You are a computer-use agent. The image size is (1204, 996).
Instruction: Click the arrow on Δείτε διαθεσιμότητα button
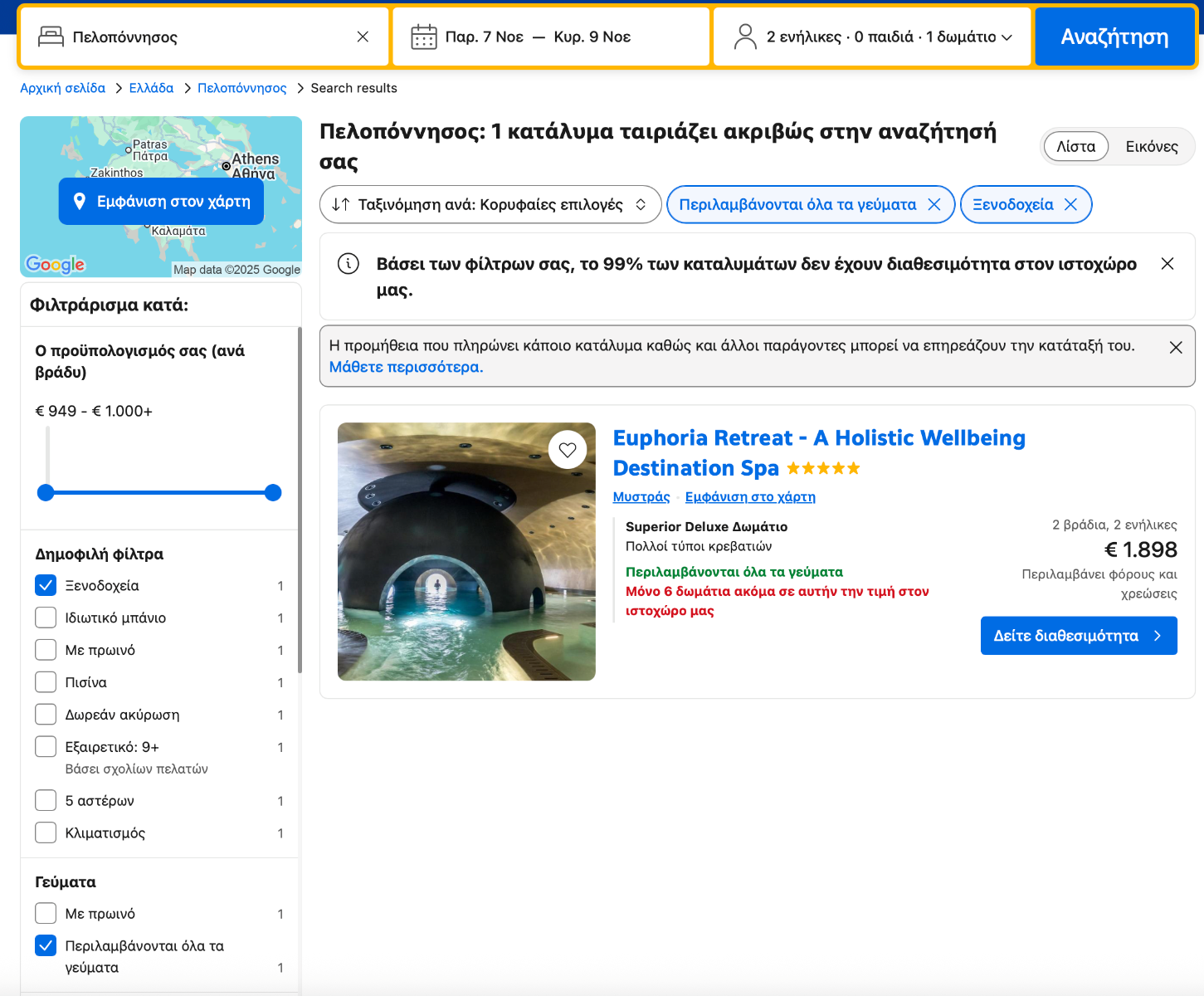[x=1158, y=636]
